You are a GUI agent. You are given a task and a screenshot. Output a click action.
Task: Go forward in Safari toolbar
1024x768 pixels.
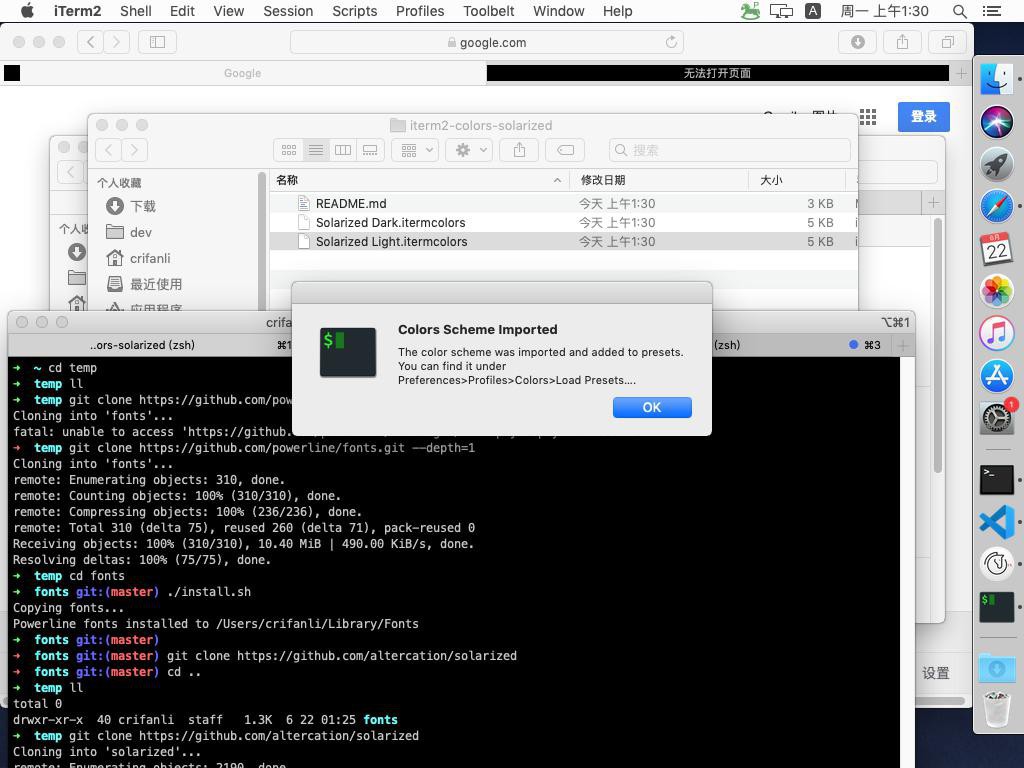point(116,42)
